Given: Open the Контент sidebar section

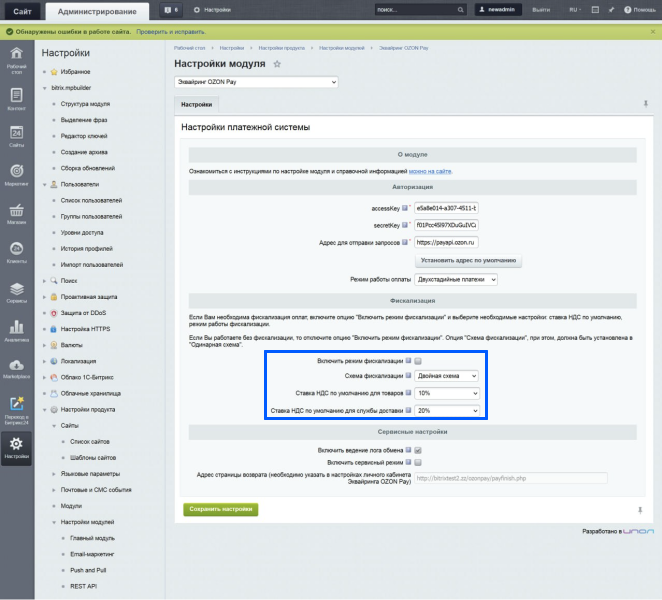Looking at the screenshot, I should (x=16, y=99).
